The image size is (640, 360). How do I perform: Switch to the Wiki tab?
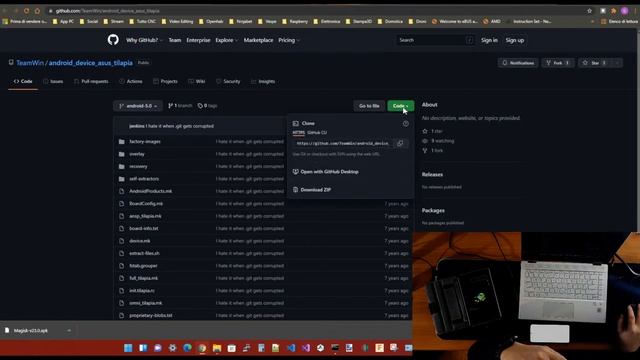[197, 82]
